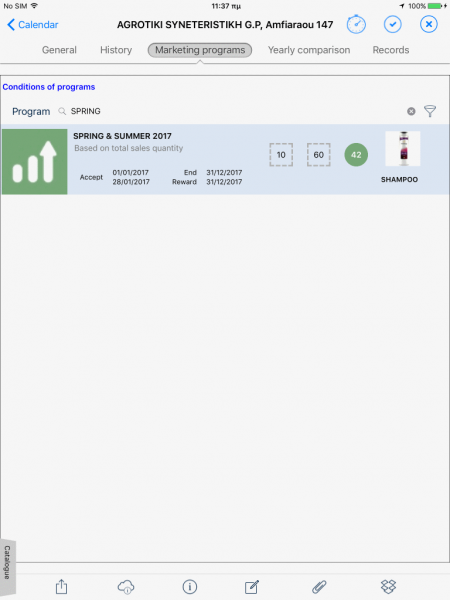Tap the Wi-Fi status icon

pos(34,6)
